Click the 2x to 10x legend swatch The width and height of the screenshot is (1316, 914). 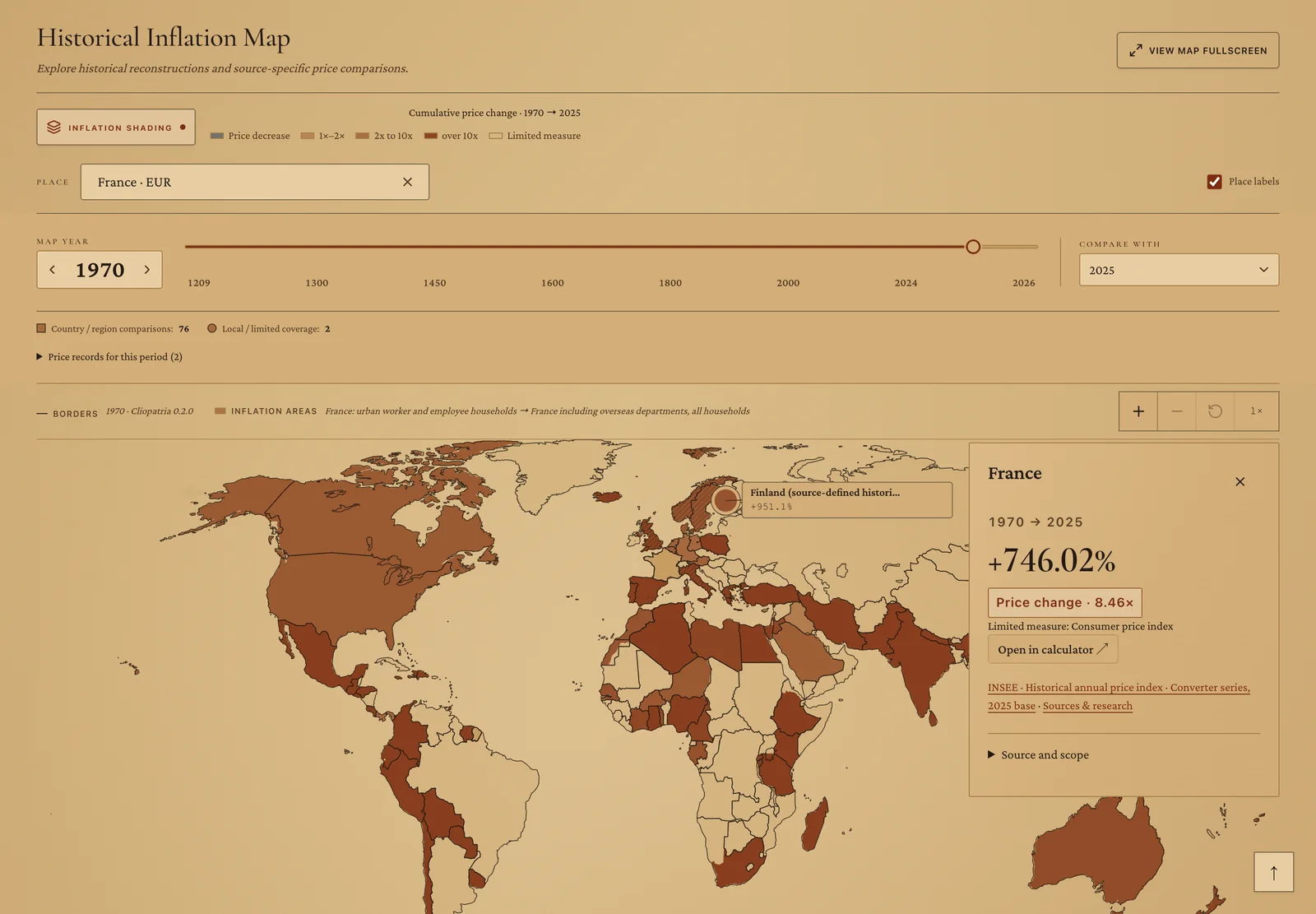pos(362,137)
